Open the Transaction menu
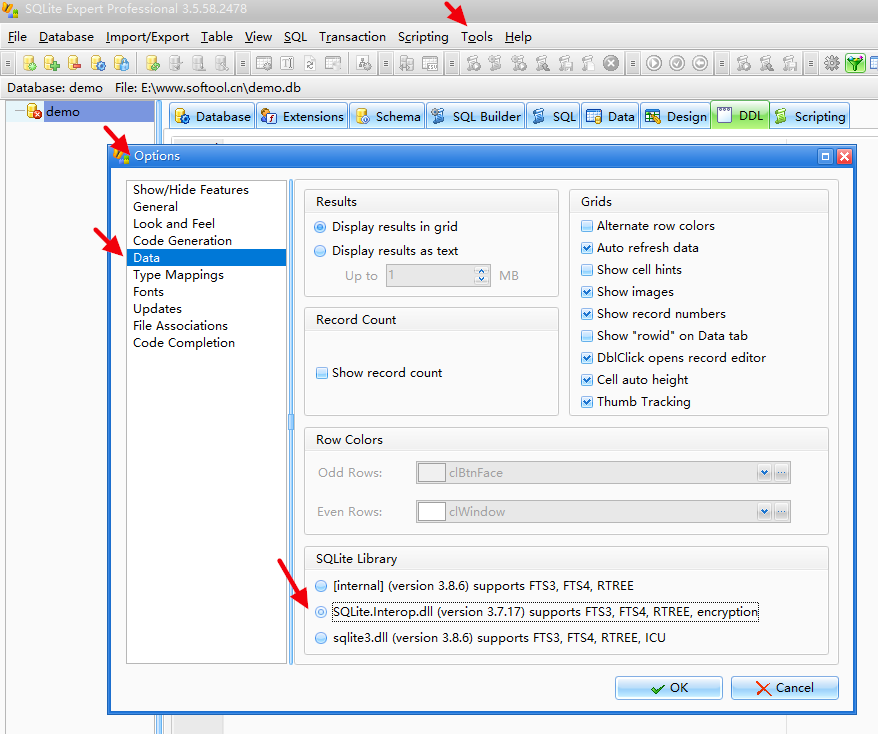The height and width of the screenshot is (734, 878). (352, 37)
